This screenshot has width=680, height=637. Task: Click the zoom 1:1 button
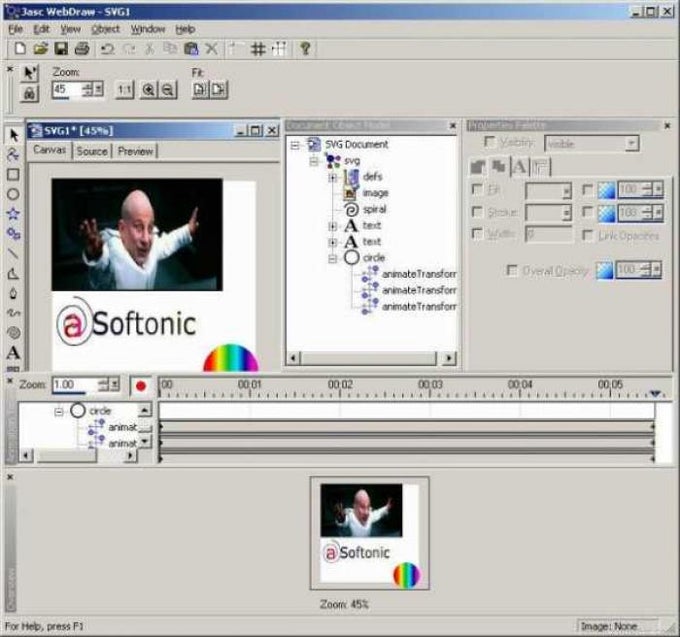pos(124,90)
